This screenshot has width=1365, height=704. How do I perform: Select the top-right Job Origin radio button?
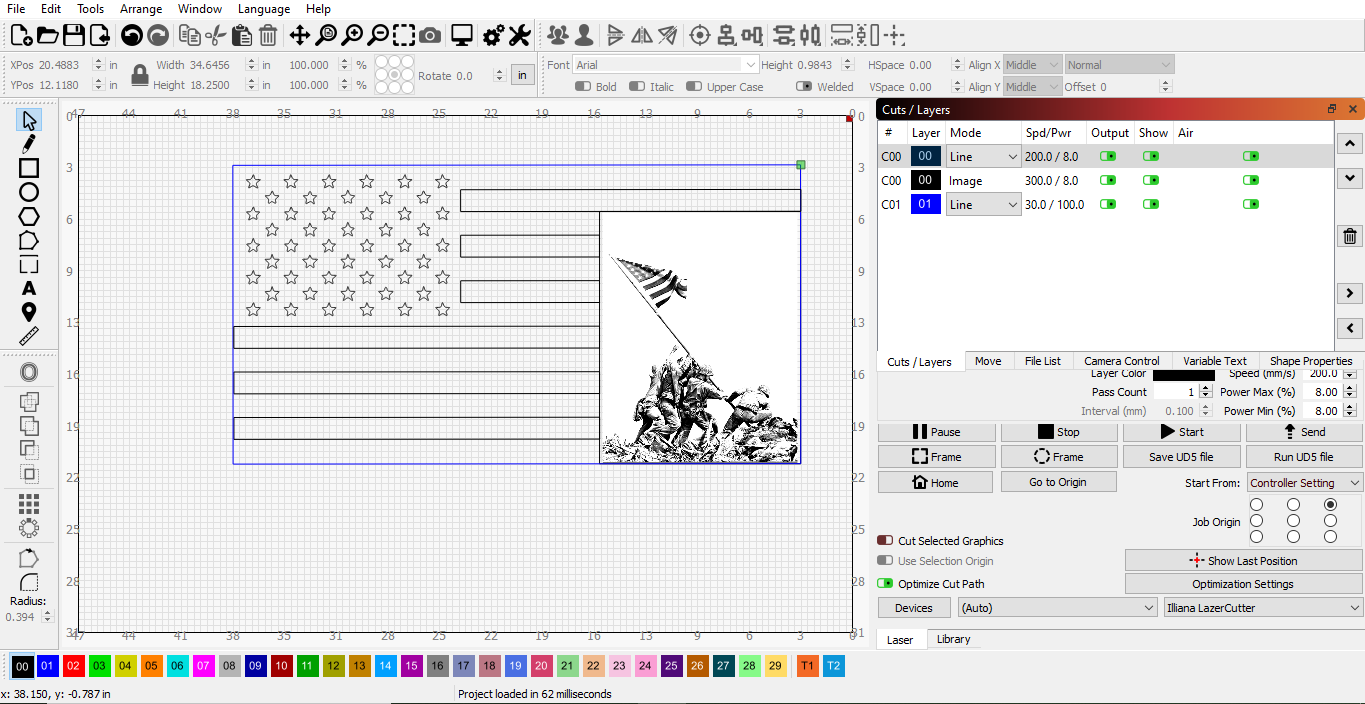pos(1330,505)
